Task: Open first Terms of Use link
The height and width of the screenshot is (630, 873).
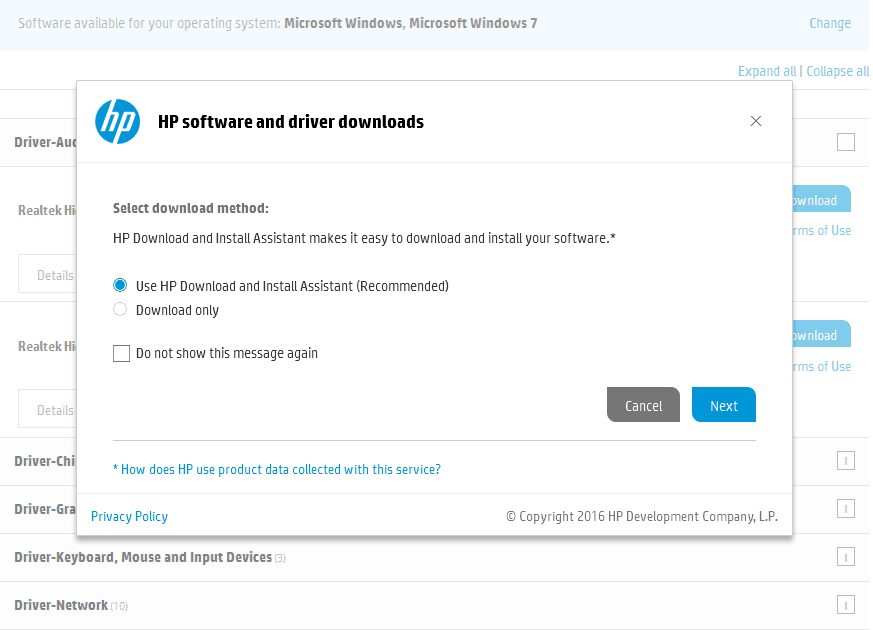Action: pyautogui.click(x=822, y=230)
